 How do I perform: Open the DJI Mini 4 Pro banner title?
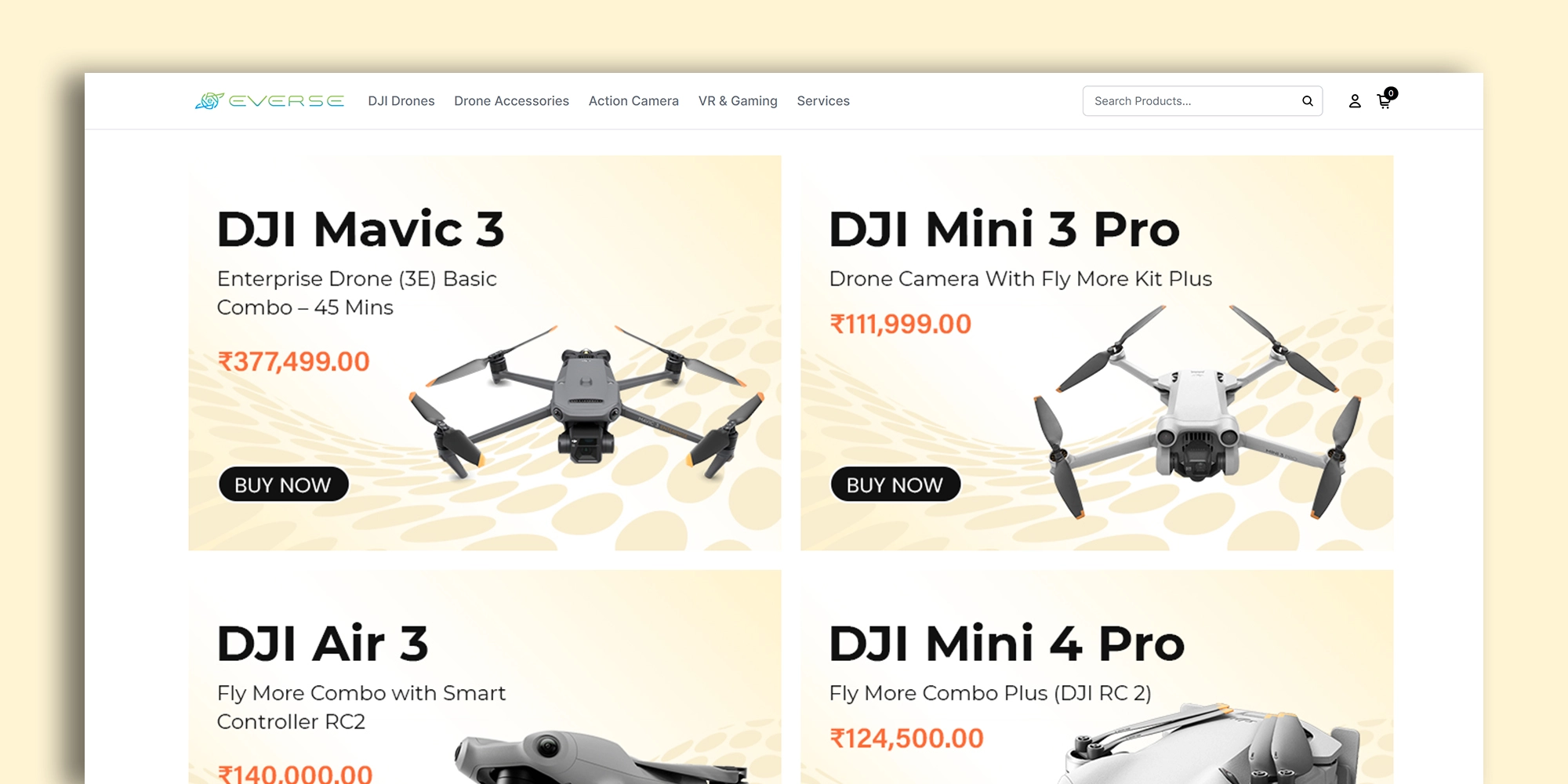pos(1007,644)
